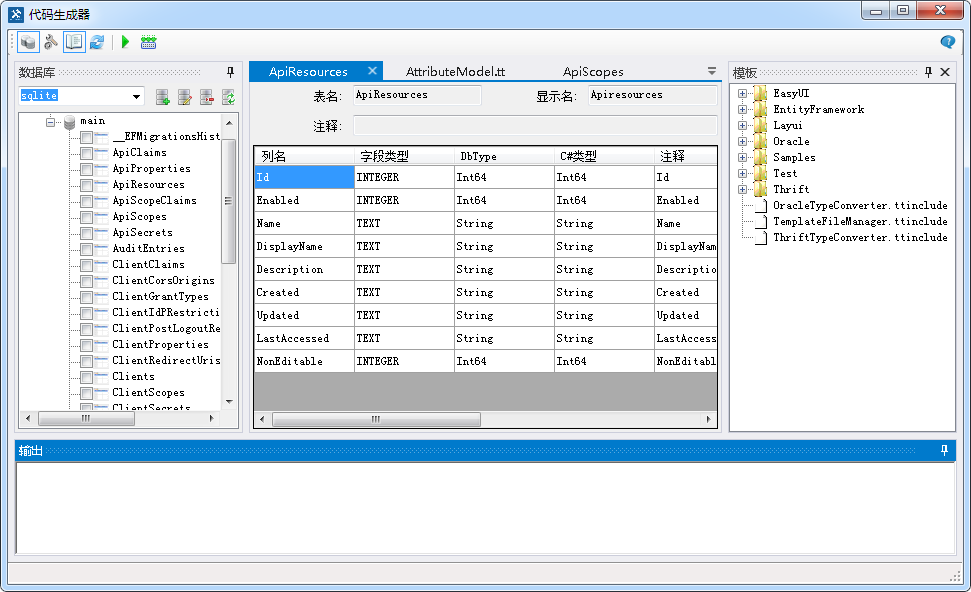
Task: Edit the database connection with pencil icon
Action: point(185,97)
